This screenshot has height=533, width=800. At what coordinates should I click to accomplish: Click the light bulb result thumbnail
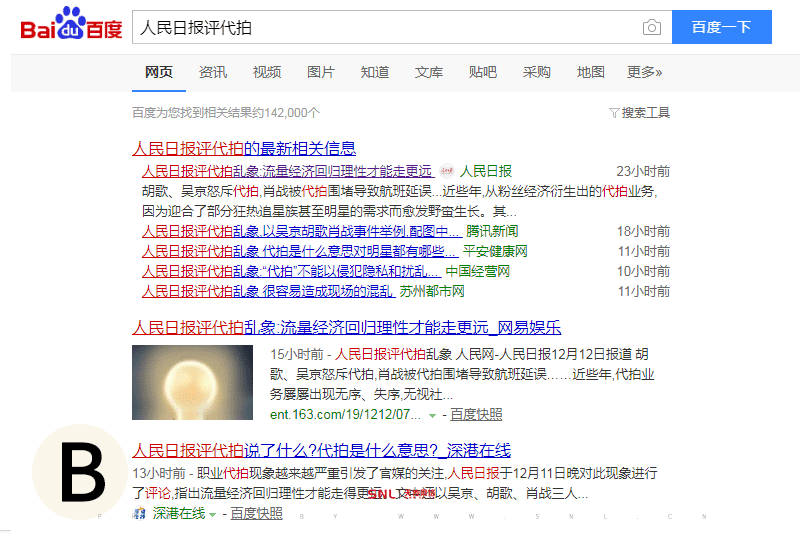192,383
